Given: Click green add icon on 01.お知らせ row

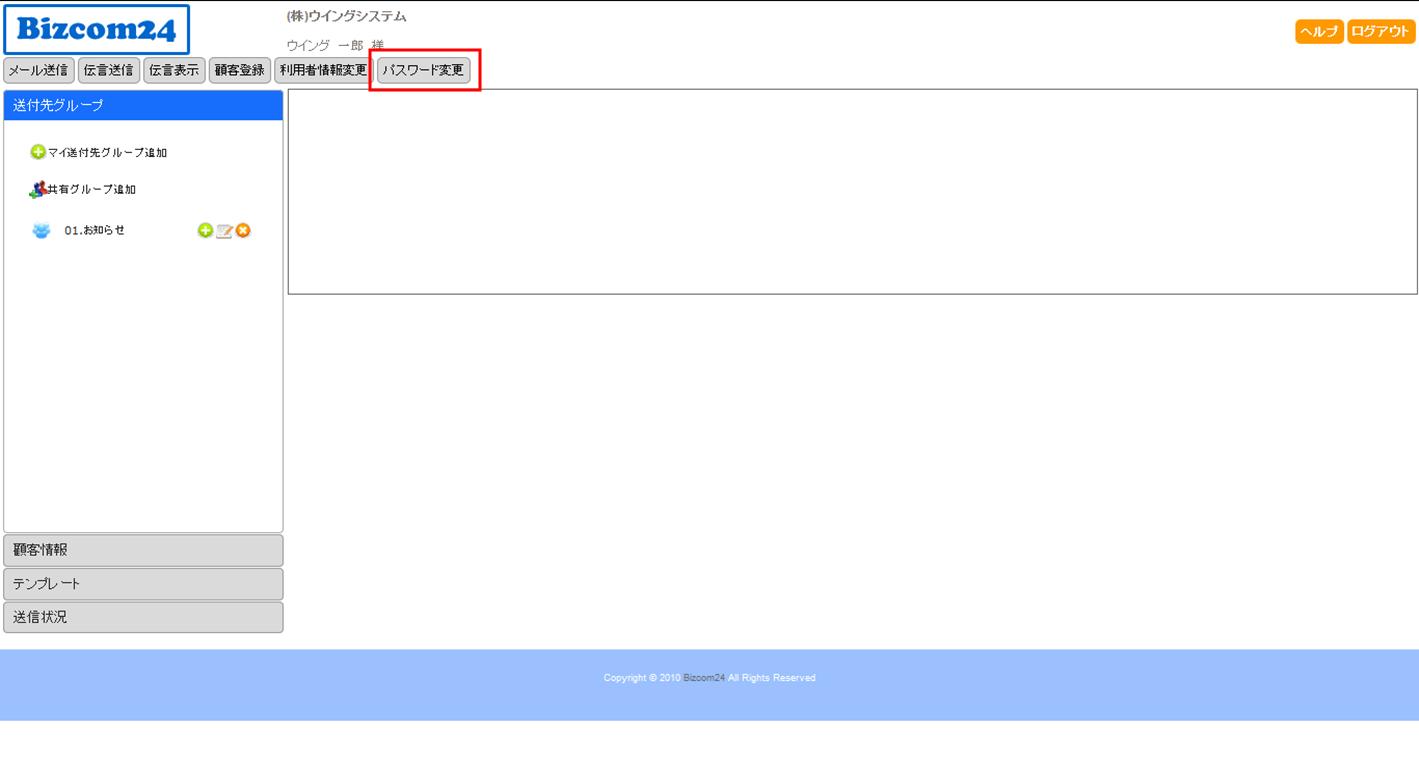Looking at the screenshot, I should click(205, 231).
